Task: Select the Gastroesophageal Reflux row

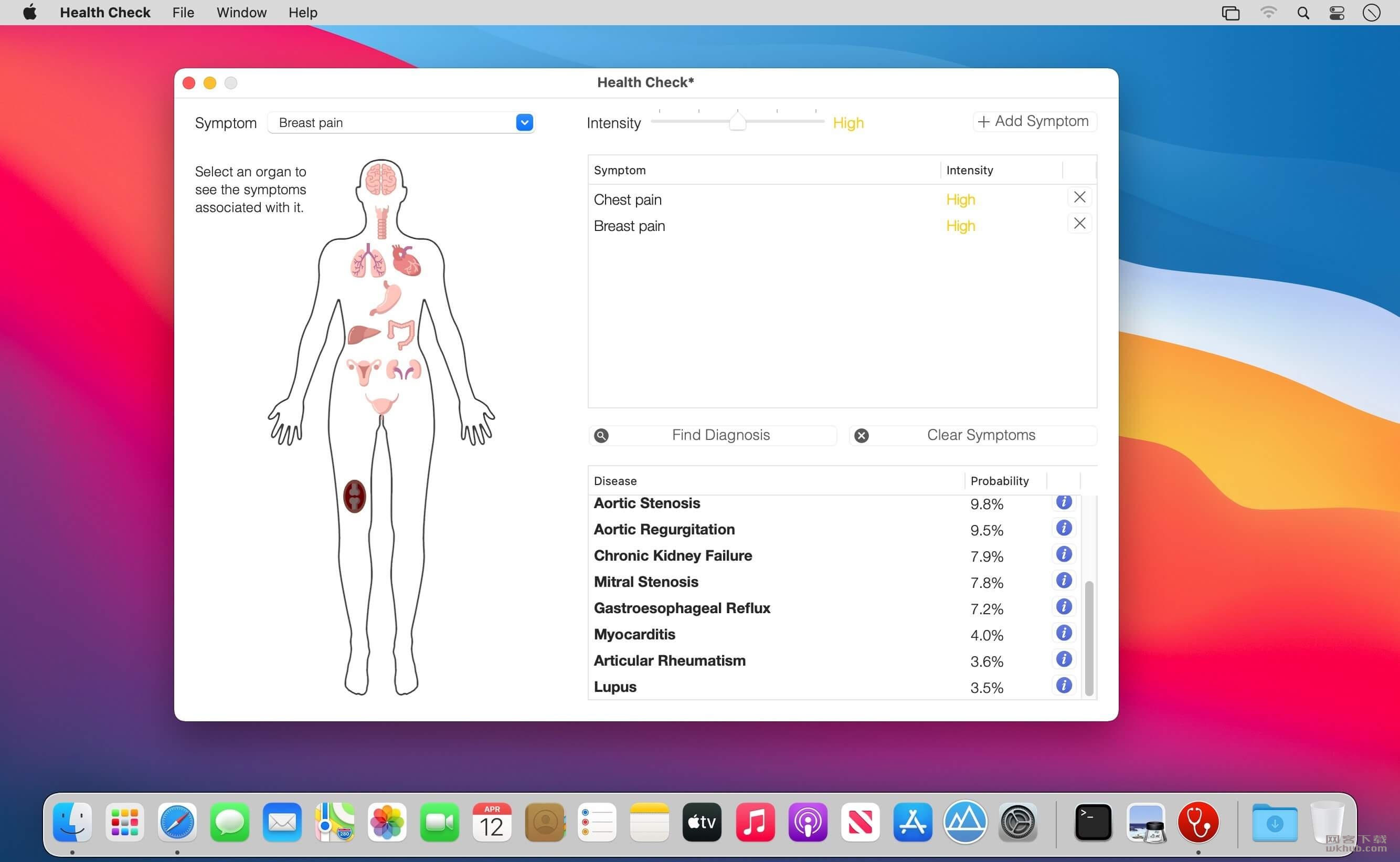Action: (834, 608)
